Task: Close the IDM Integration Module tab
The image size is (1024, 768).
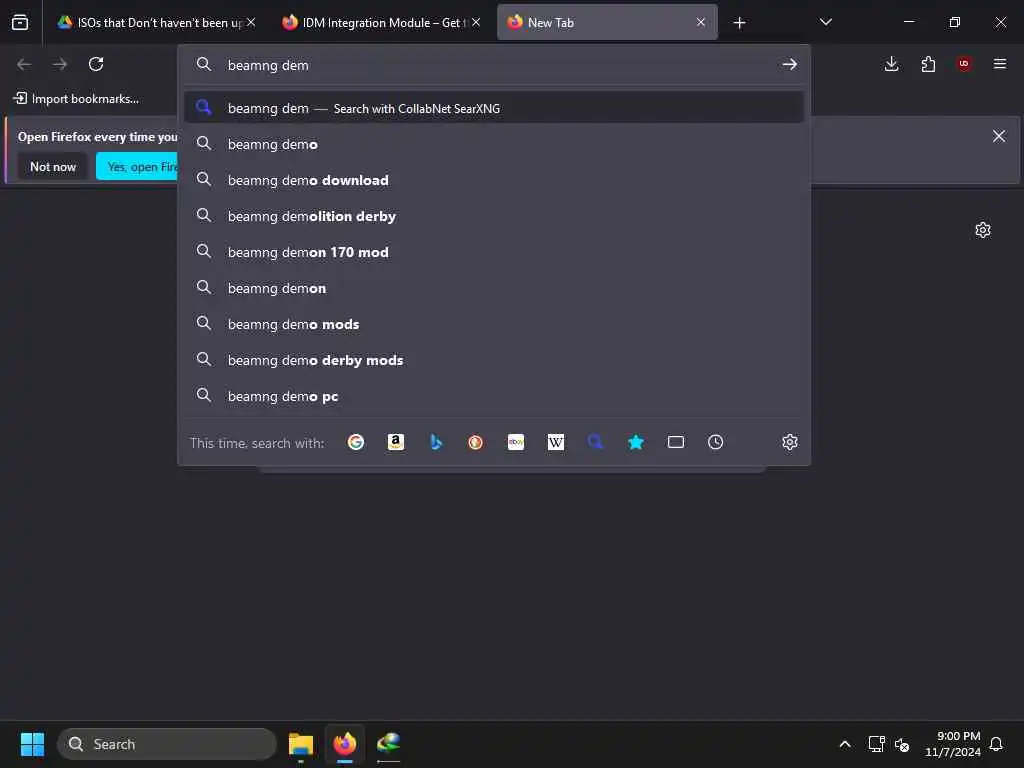Action: tap(476, 22)
